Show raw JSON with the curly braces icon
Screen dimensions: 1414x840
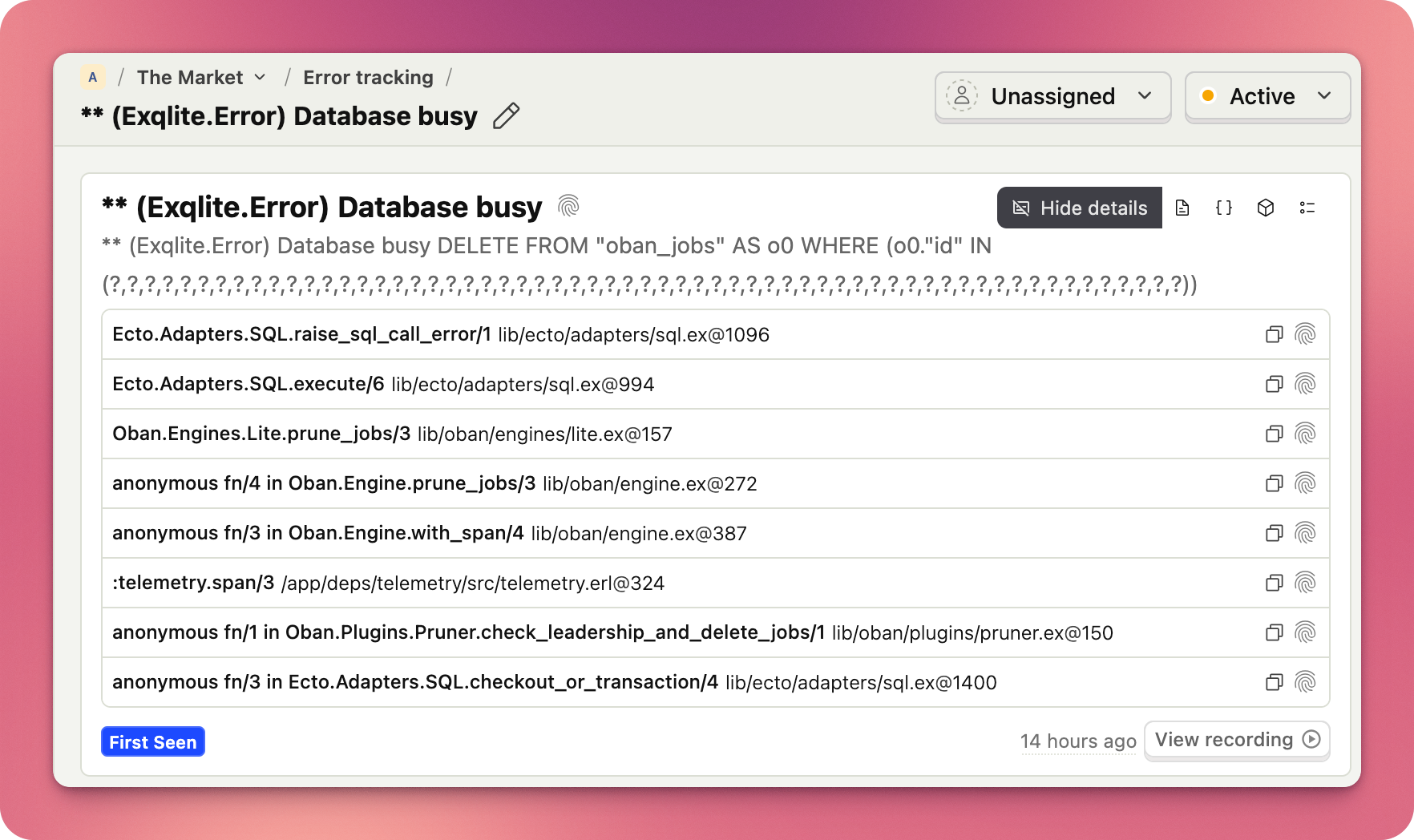pyautogui.click(x=1224, y=208)
